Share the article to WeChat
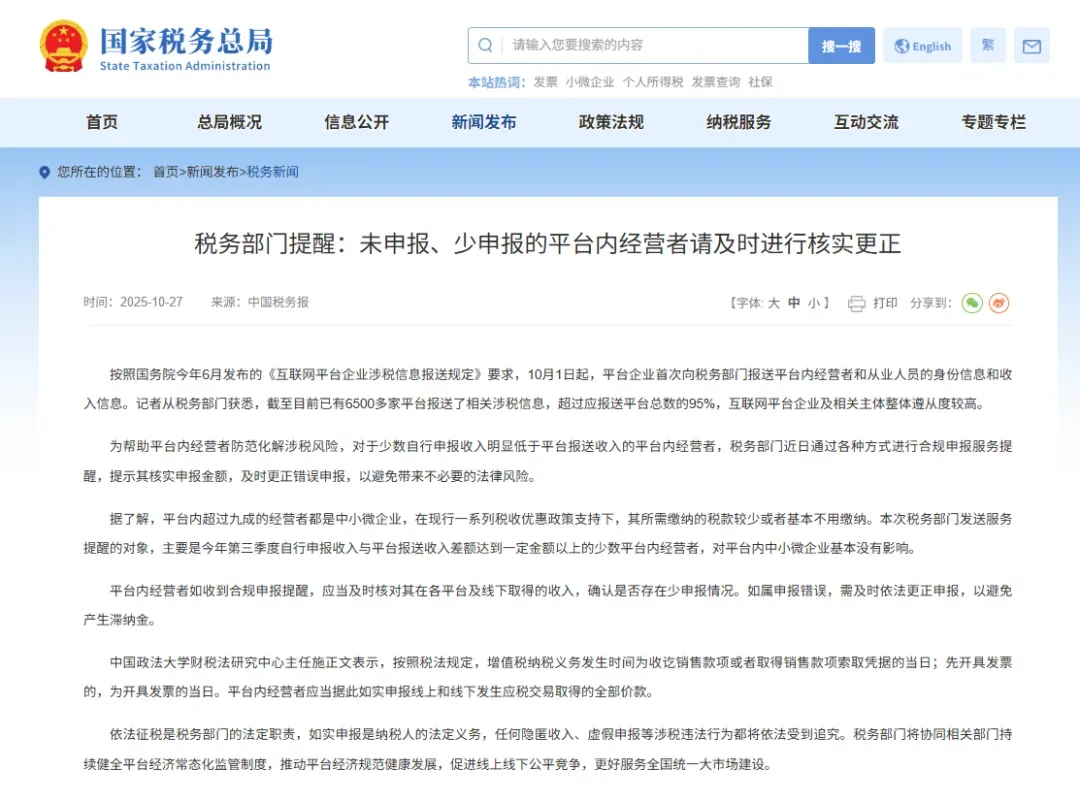The image size is (1080, 802). (971, 303)
